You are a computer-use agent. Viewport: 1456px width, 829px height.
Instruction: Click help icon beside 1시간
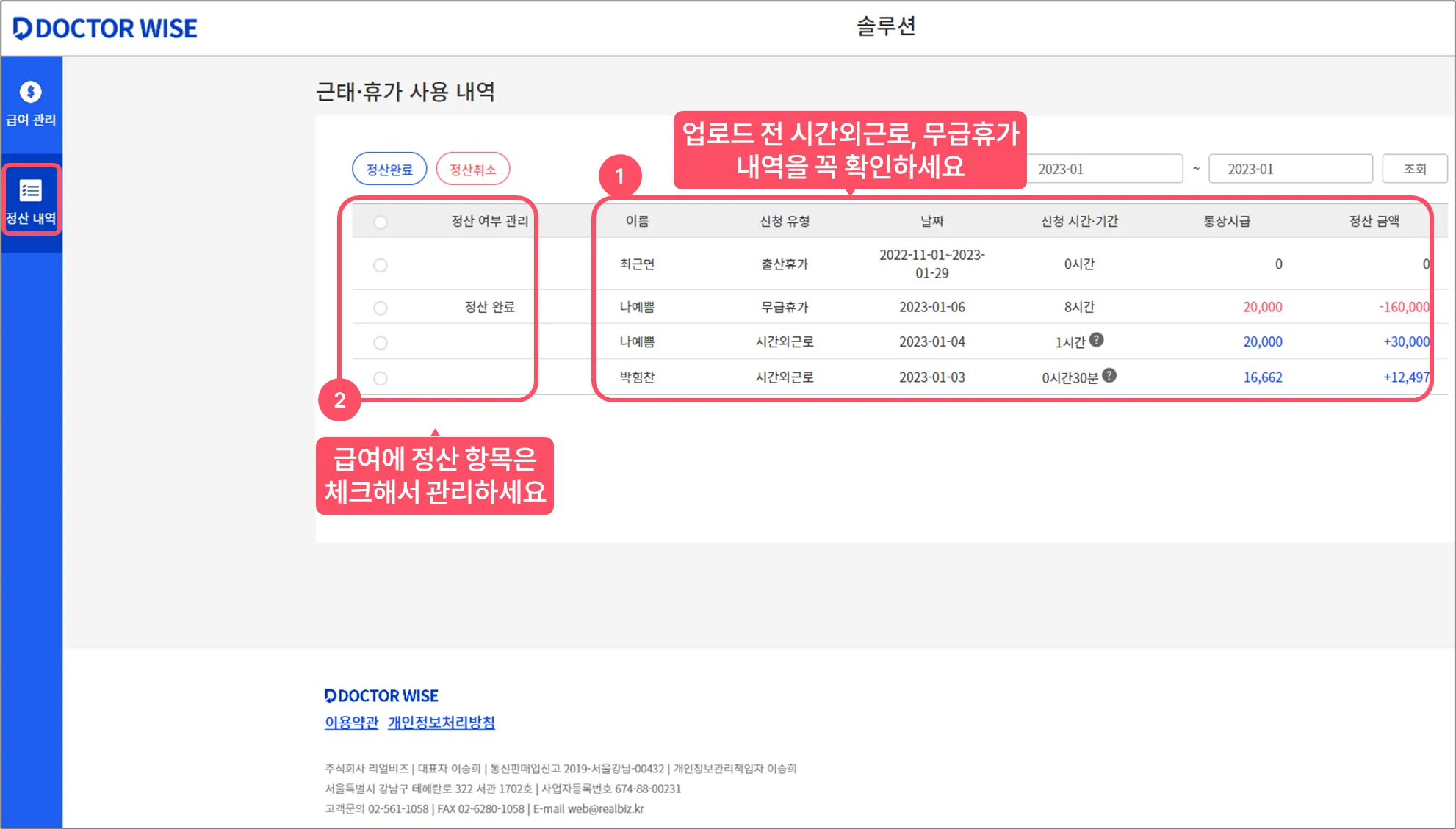1096,340
